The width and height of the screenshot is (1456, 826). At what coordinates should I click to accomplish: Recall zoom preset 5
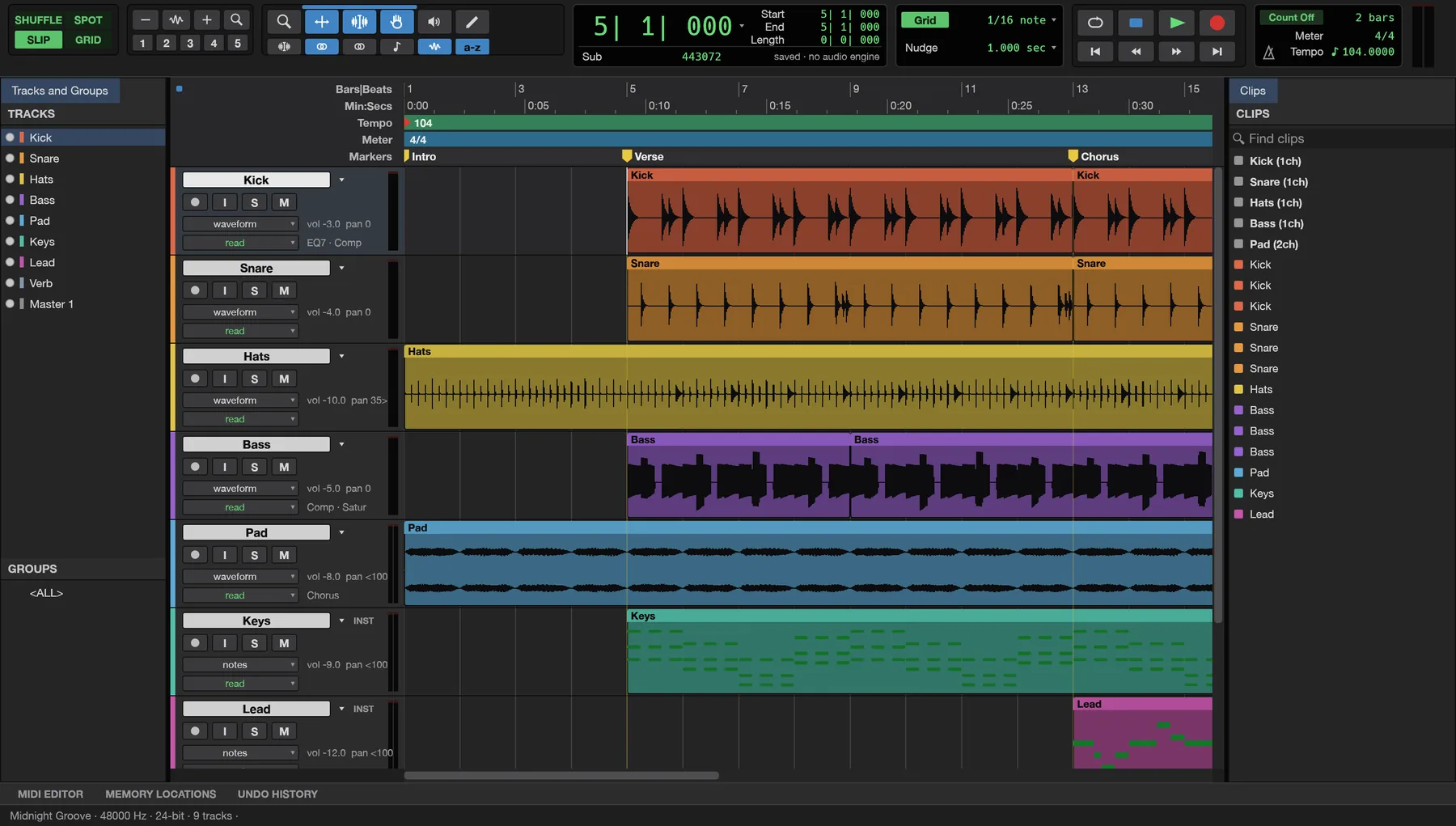(237, 43)
